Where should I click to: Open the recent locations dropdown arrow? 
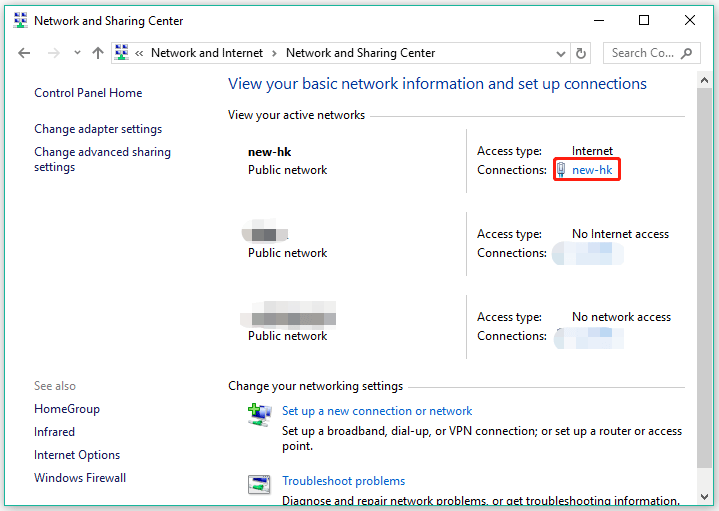point(77,53)
